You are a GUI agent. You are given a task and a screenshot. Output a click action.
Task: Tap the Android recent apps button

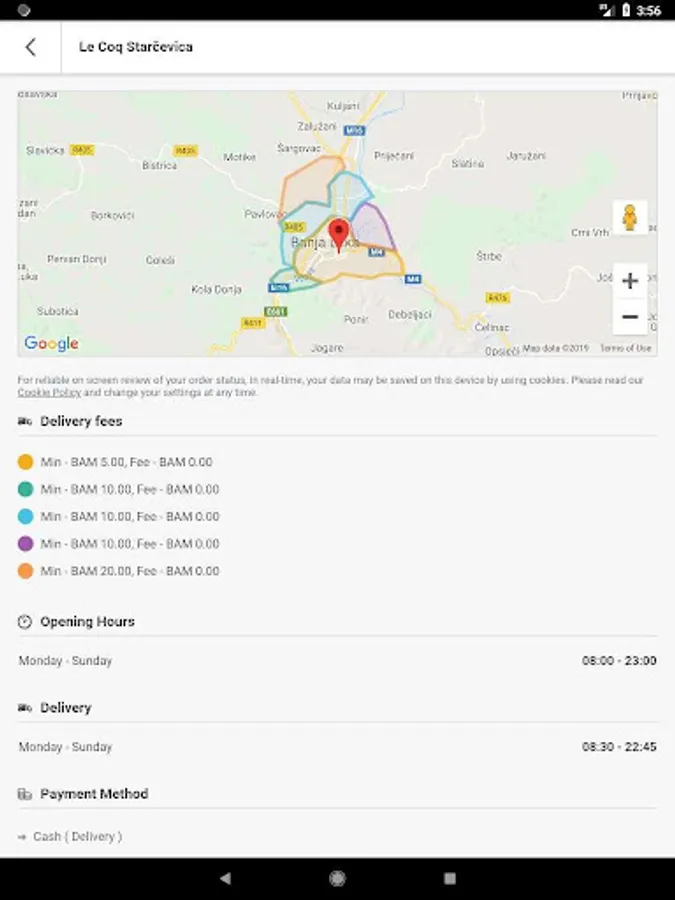449,878
